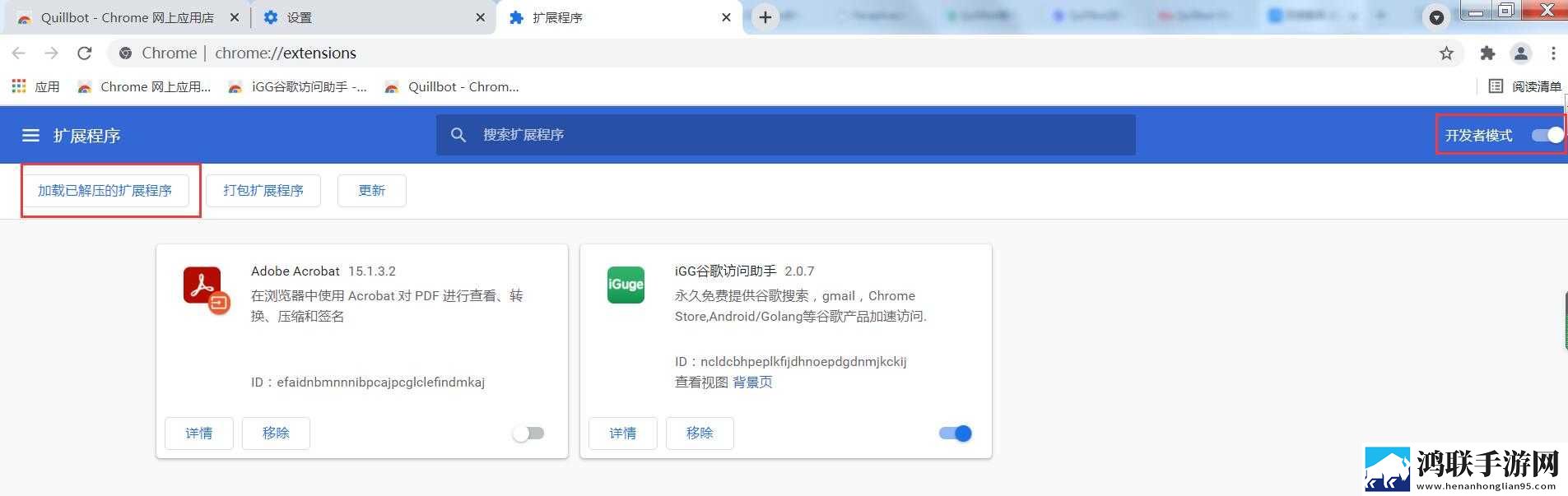This screenshot has height=496, width=1568.
Task: Click the tab search dropdown arrow
Action: [1436, 17]
